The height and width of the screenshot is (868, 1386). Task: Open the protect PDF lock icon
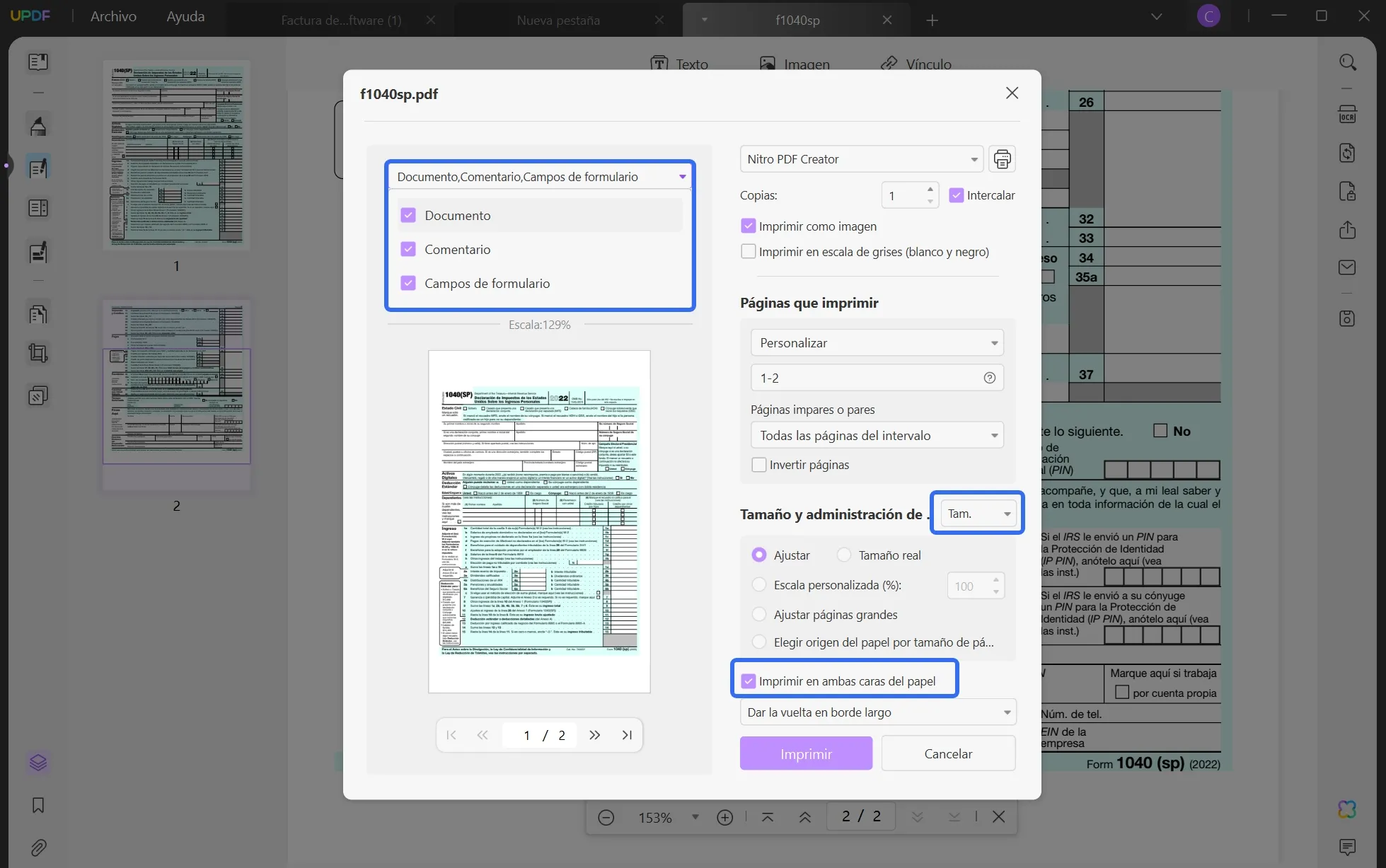click(1348, 191)
